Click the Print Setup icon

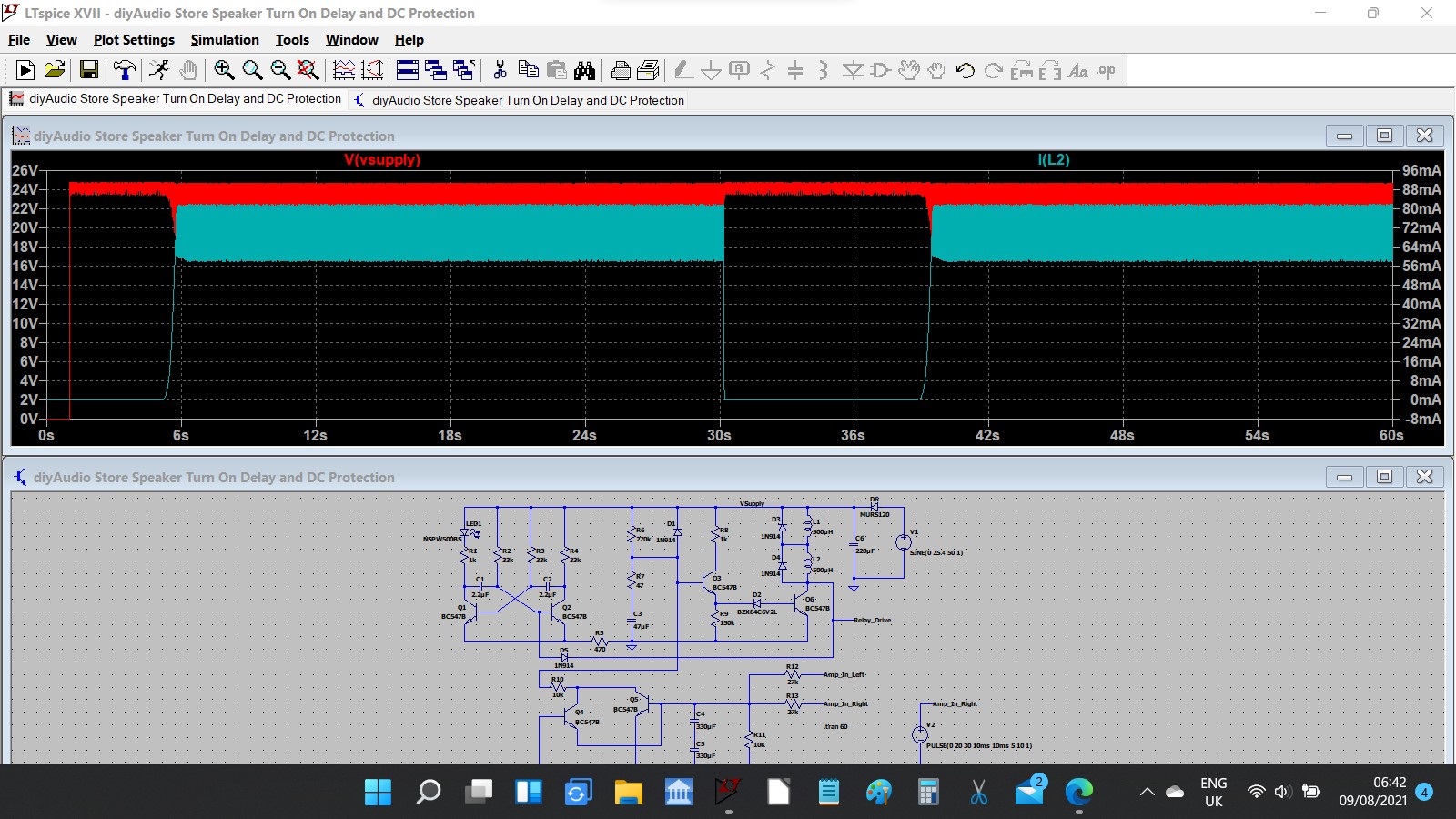[x=621, y=70]
